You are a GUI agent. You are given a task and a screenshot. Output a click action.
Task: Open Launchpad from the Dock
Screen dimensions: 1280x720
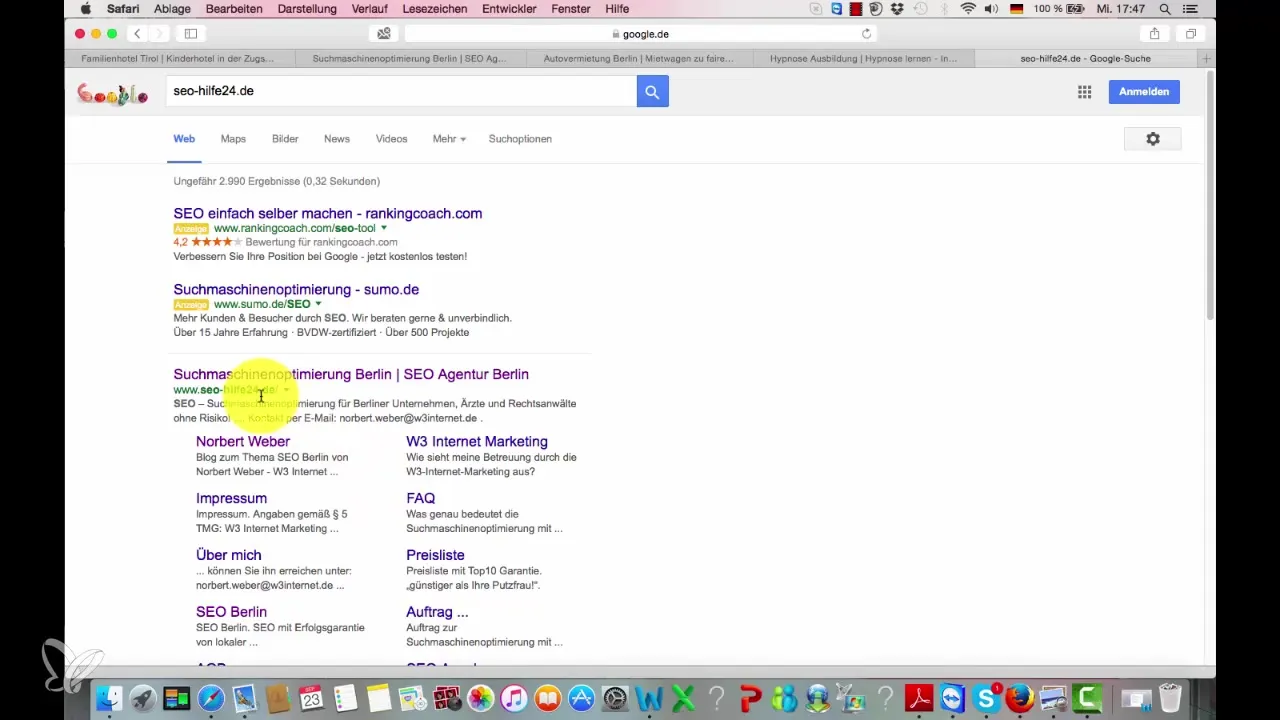click(143, 698)
